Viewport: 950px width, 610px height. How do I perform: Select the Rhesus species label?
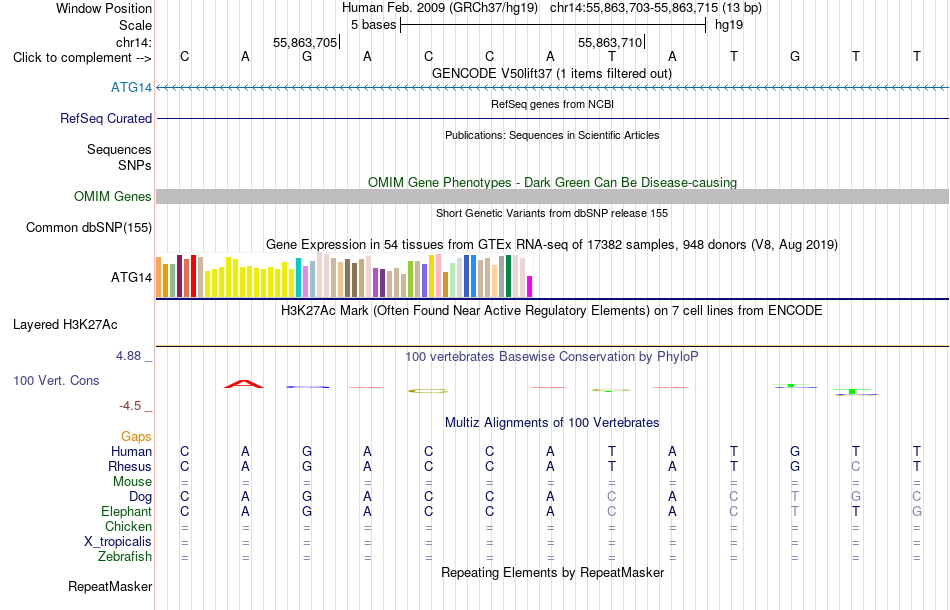point(130,466)
